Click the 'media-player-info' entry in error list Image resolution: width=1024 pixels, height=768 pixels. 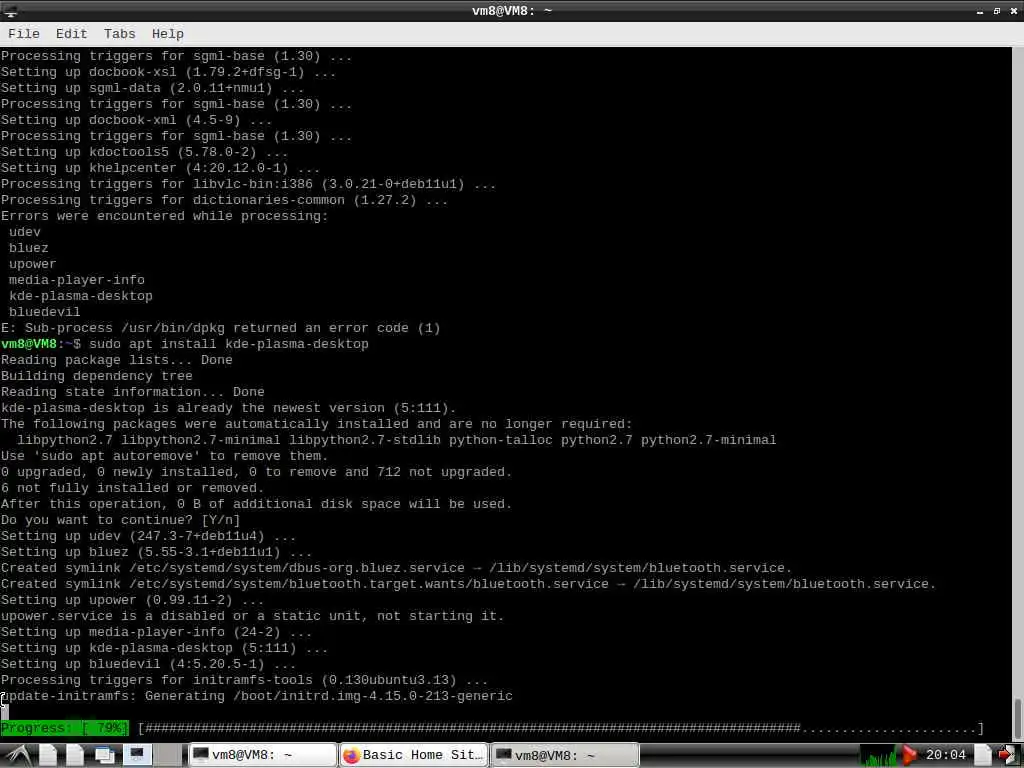[x=76, y=280]
